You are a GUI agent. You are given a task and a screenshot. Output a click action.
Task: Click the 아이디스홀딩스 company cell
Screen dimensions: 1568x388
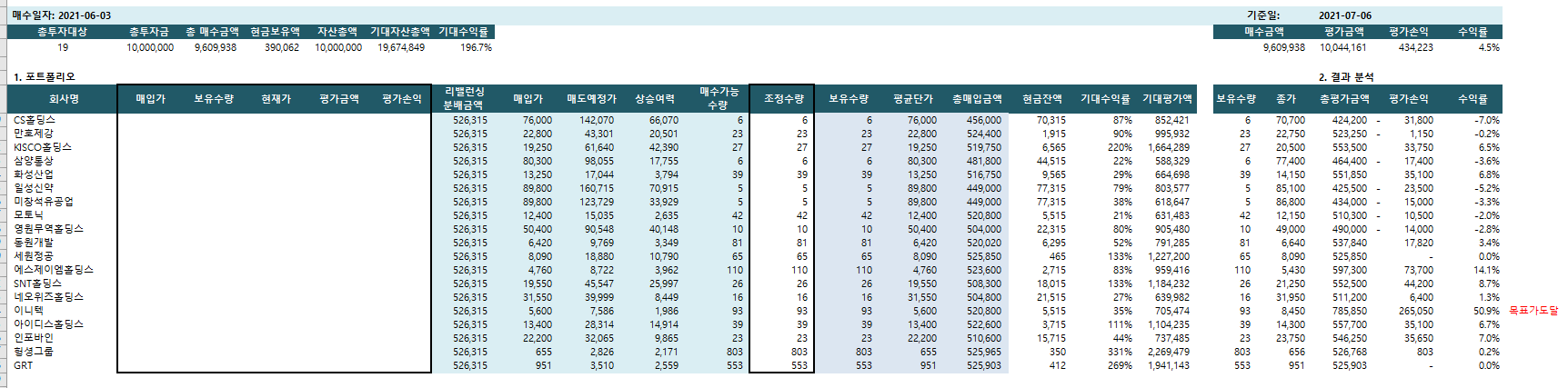tap(48, 324)
